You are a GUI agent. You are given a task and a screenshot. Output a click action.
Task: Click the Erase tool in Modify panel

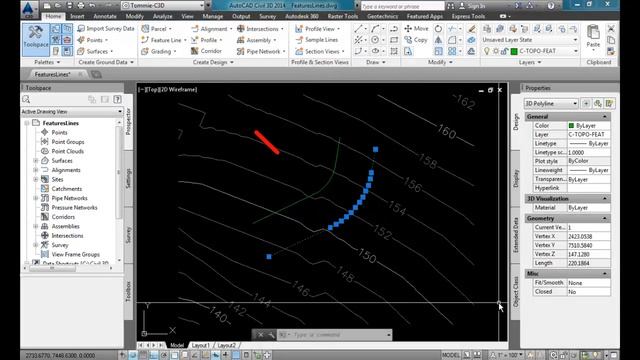[x=471, y=29]
